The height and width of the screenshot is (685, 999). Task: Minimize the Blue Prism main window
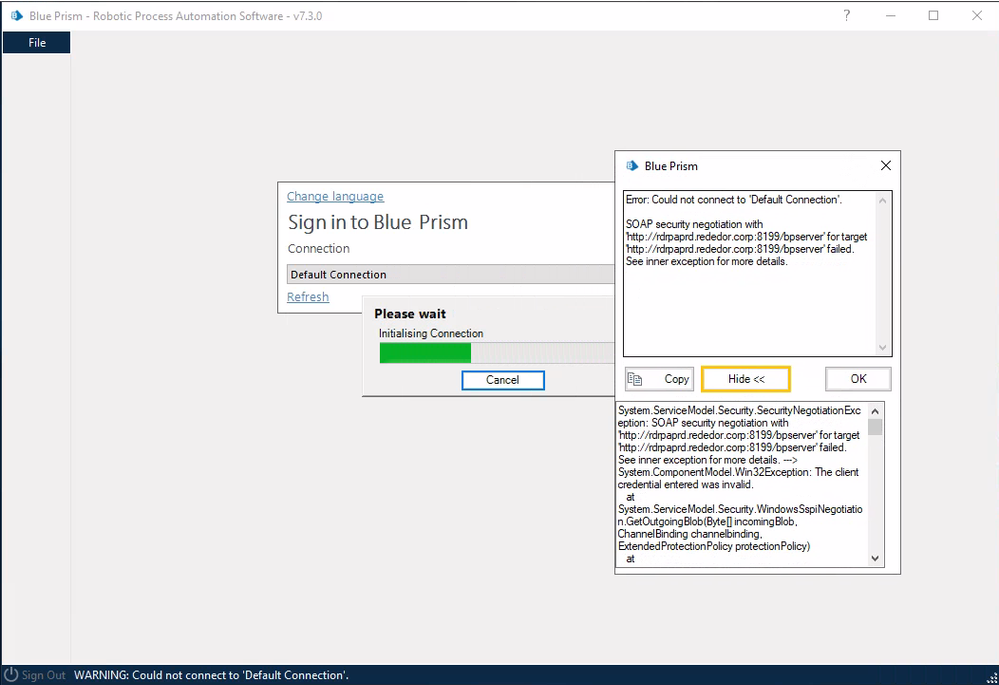891,15
